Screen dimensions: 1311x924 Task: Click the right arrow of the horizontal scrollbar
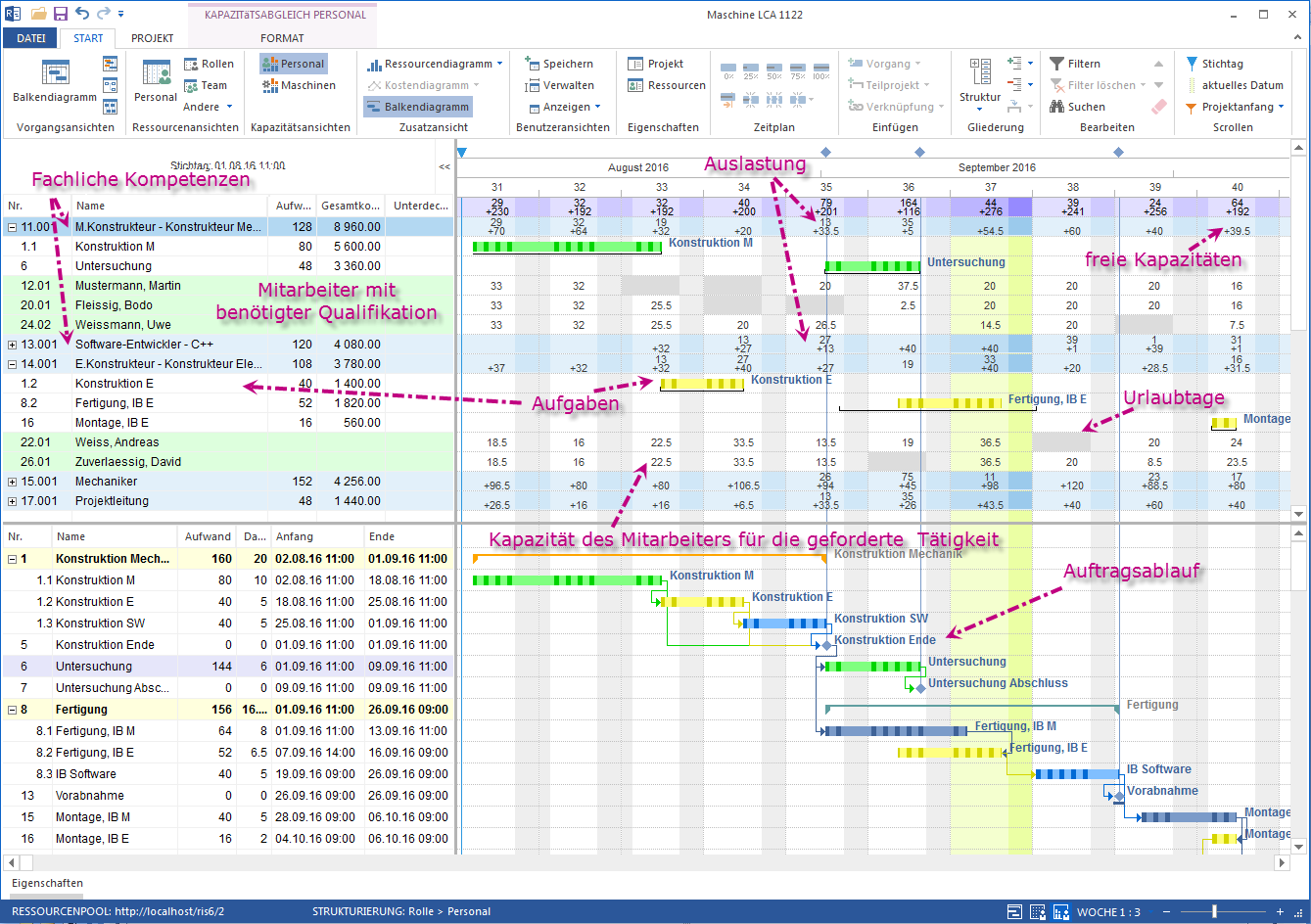pos(1282,863)
